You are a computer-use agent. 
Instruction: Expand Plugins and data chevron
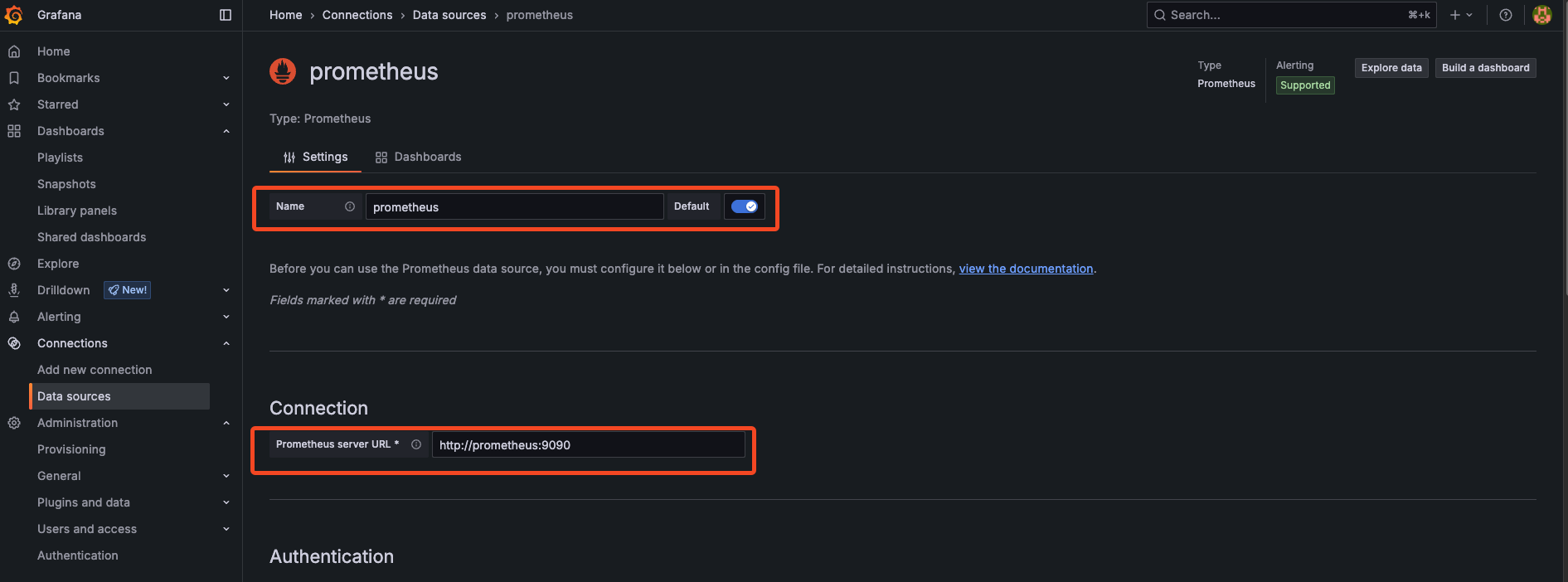coord(226,502)
